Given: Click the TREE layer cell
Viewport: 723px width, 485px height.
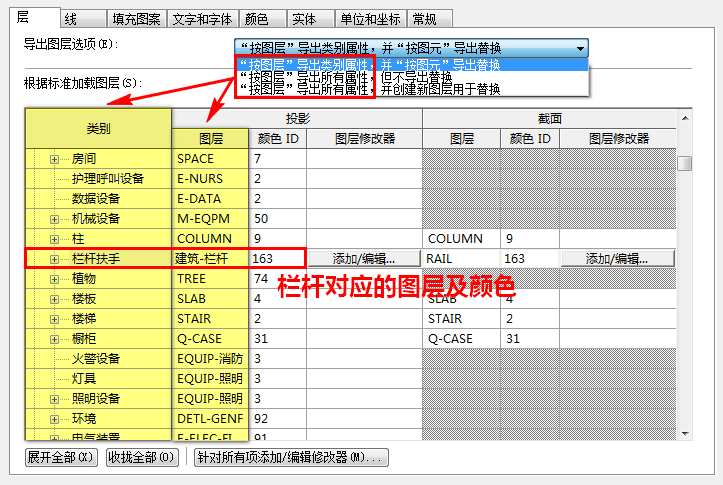Looking at the screenshot, I should pos(210,279).
